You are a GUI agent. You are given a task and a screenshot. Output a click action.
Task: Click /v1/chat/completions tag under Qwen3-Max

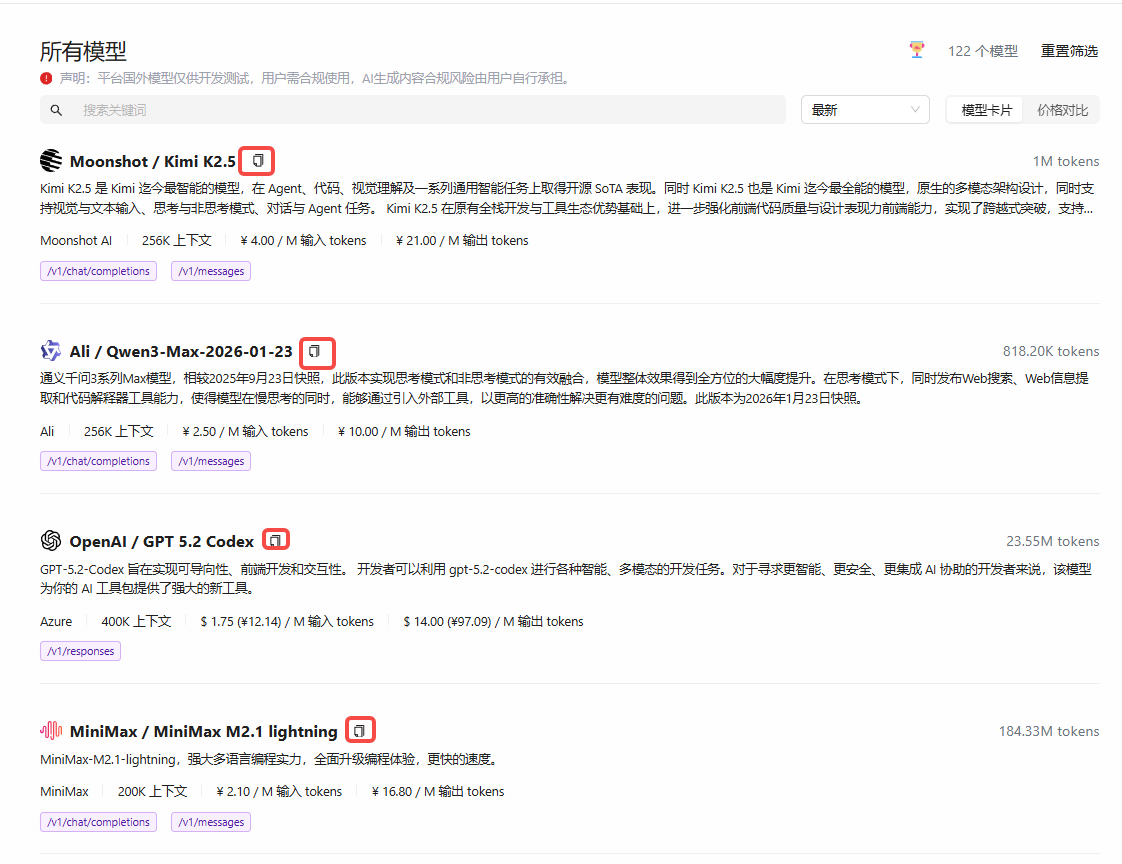[x=98, y=461]
